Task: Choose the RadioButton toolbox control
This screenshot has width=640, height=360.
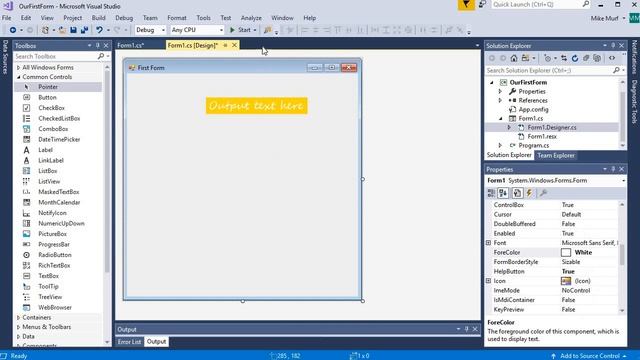Action: coord(55,255)
